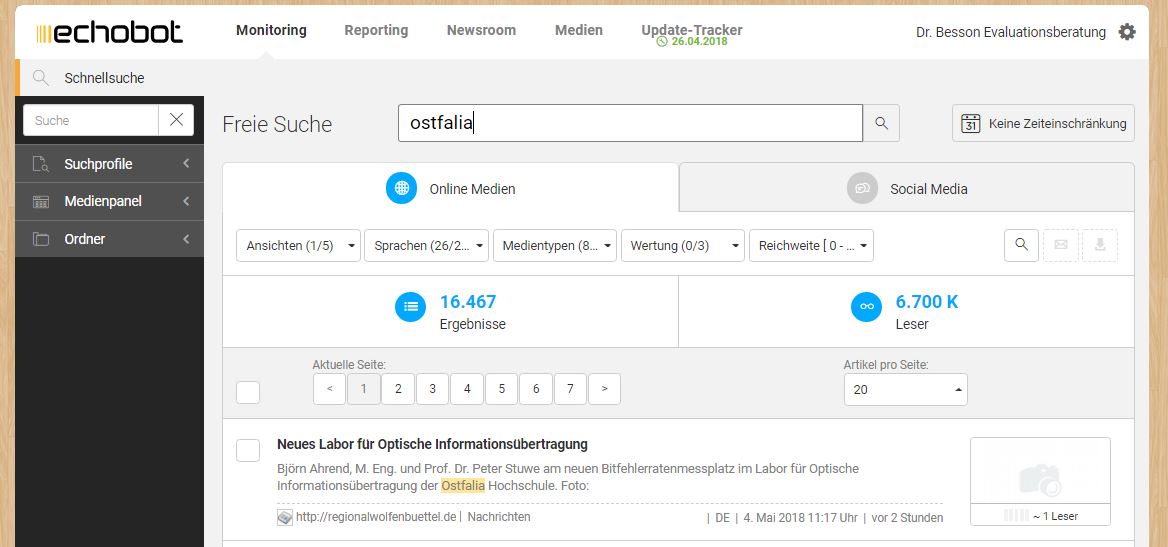Select the Online Medien tab
The width and height of the screenshot is (1168, 547).
click(451, 188)
